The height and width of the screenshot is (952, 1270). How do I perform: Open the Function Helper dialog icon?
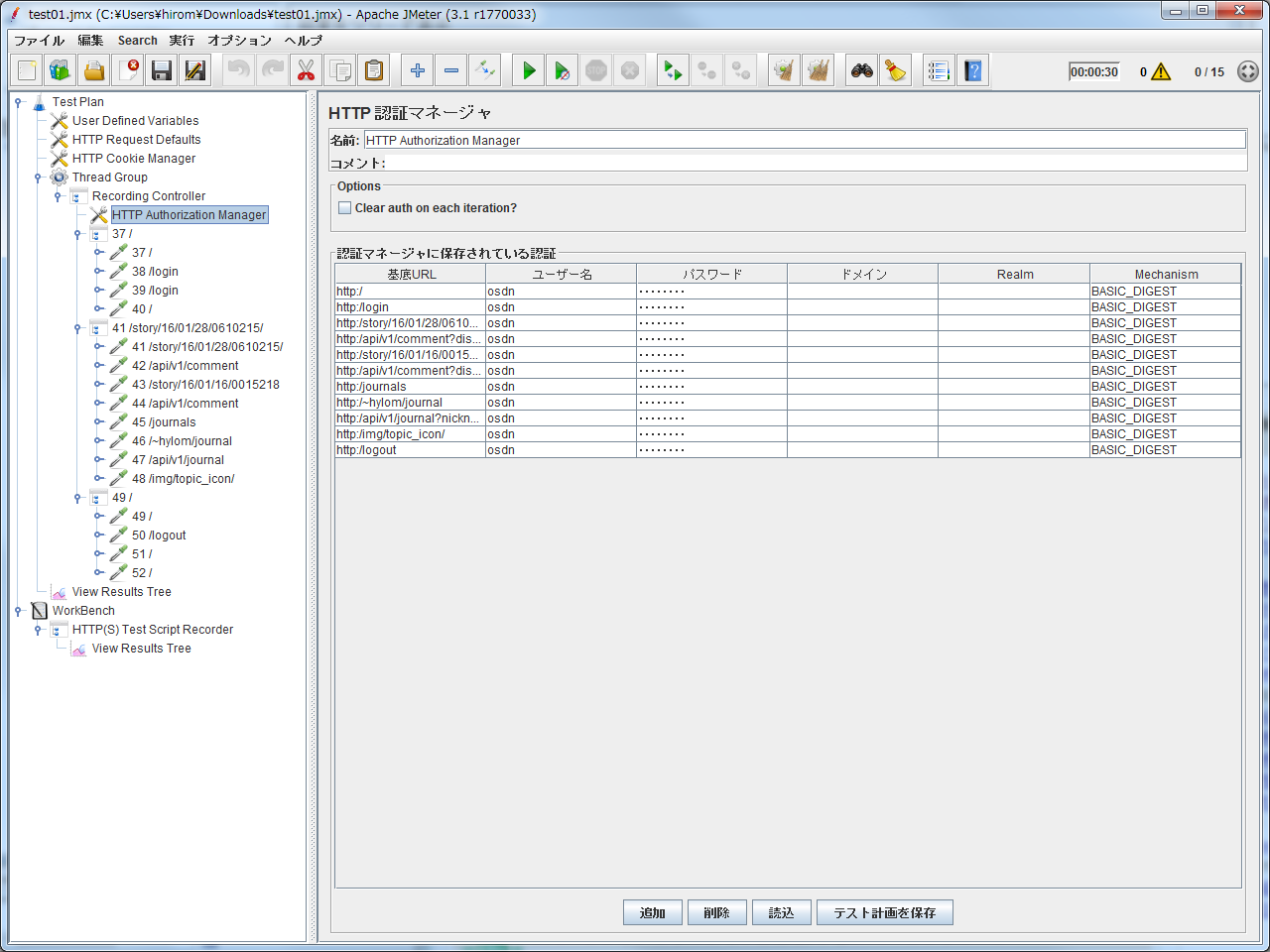(x=939, y=70)
